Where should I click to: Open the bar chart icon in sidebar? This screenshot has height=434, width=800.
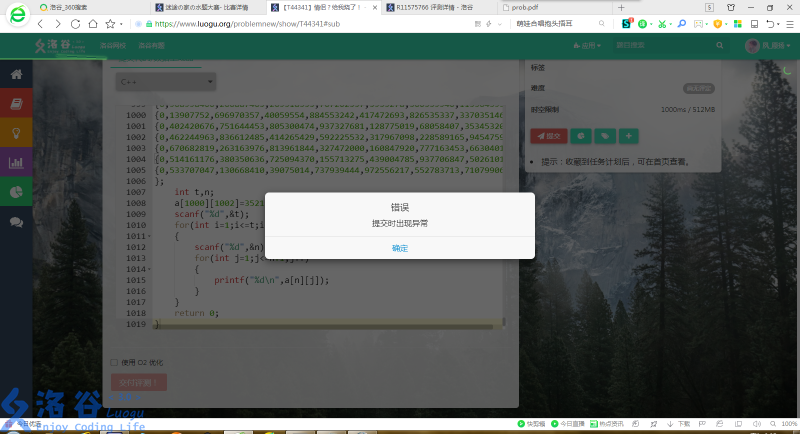click(16, 162)
